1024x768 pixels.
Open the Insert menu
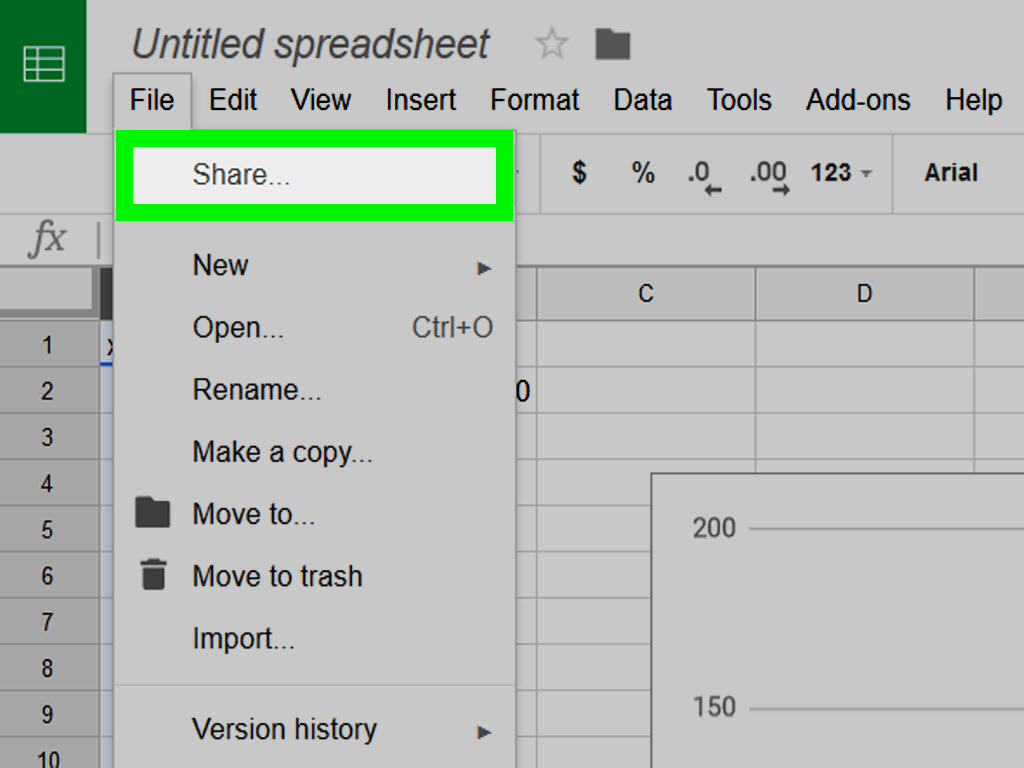420,100
